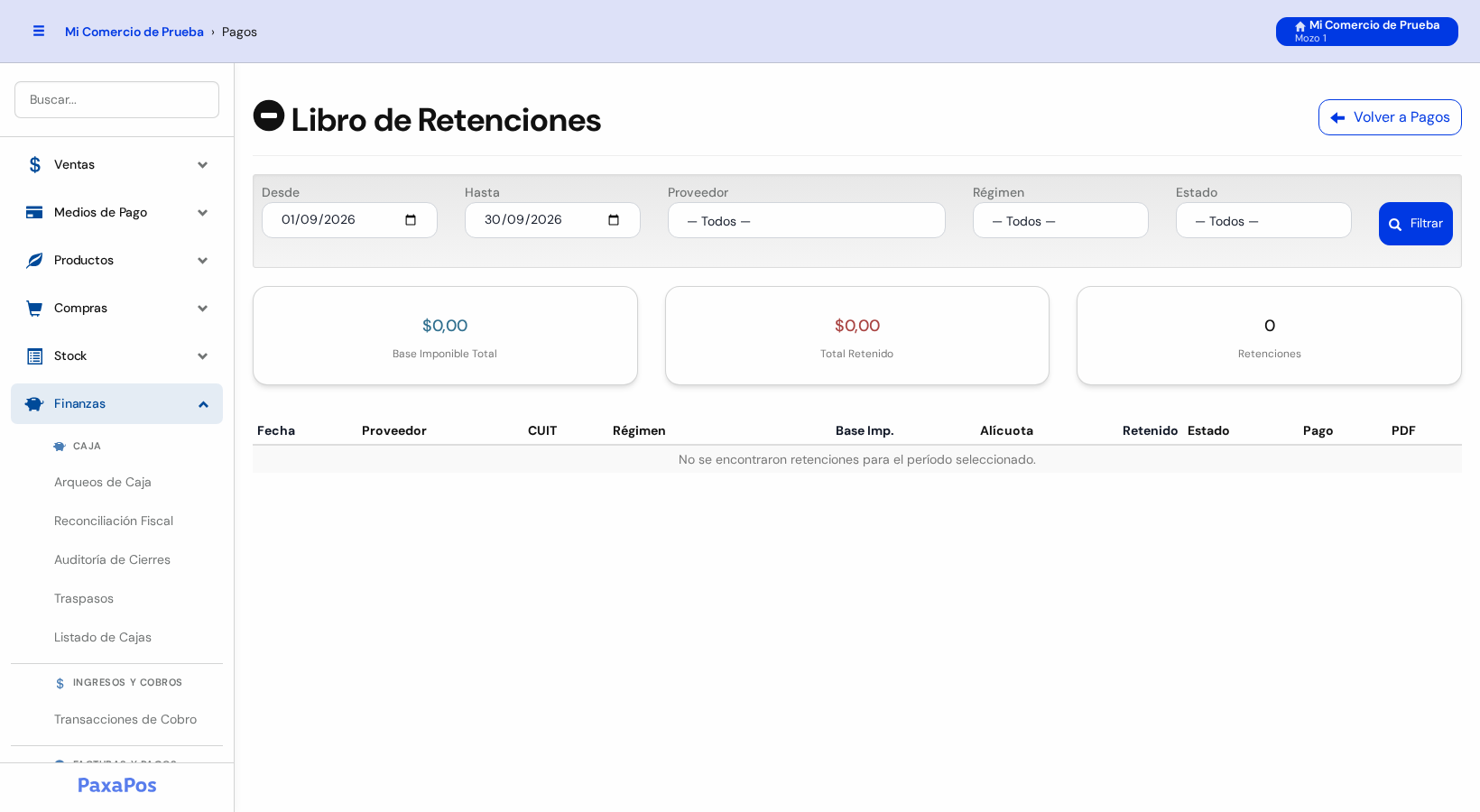
Task: Expand the Stock menu chevron
Action: coord(202,356)
